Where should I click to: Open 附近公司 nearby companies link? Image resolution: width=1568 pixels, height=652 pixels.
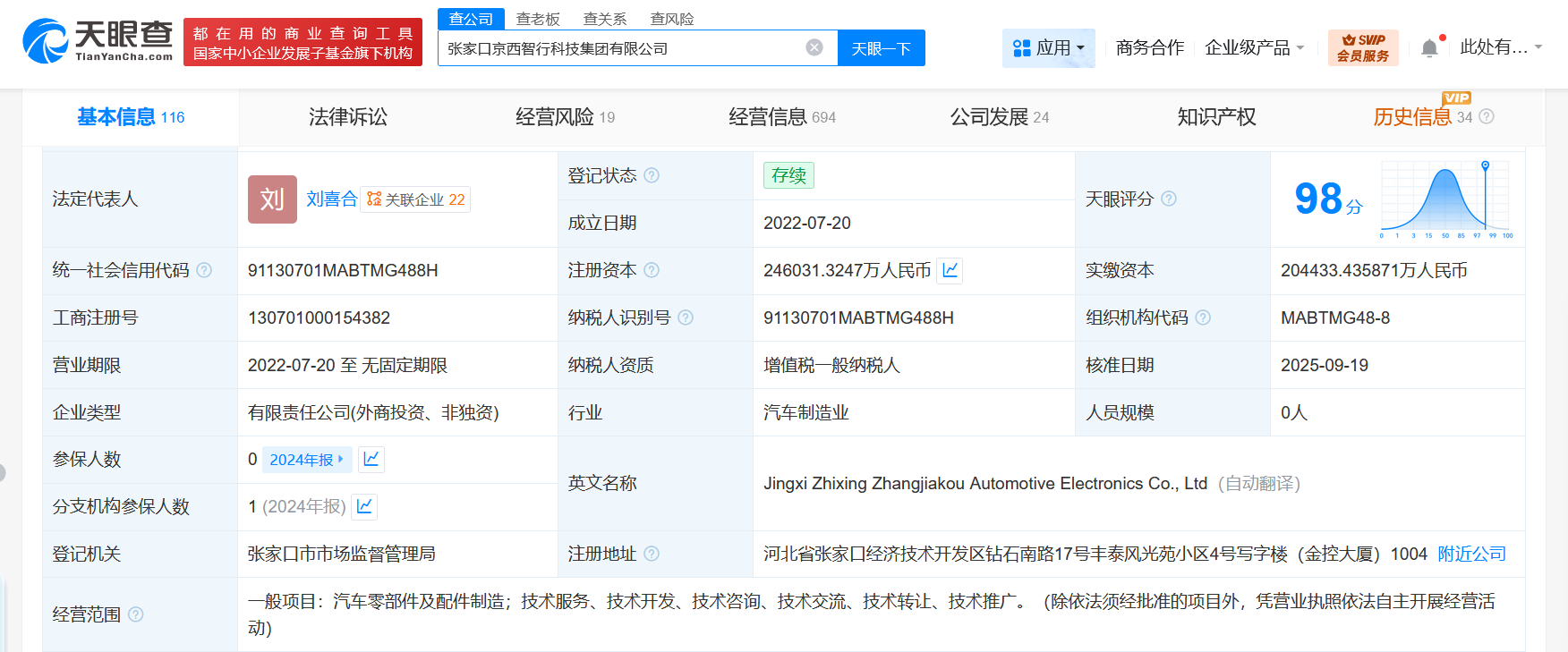pyautogui.click(x=1471, y=554)
